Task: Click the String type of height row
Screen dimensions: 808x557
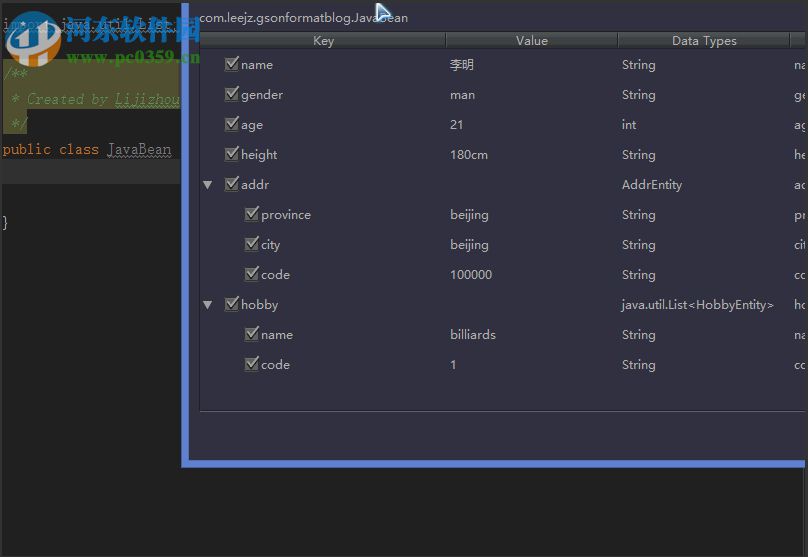Action: 638,155
